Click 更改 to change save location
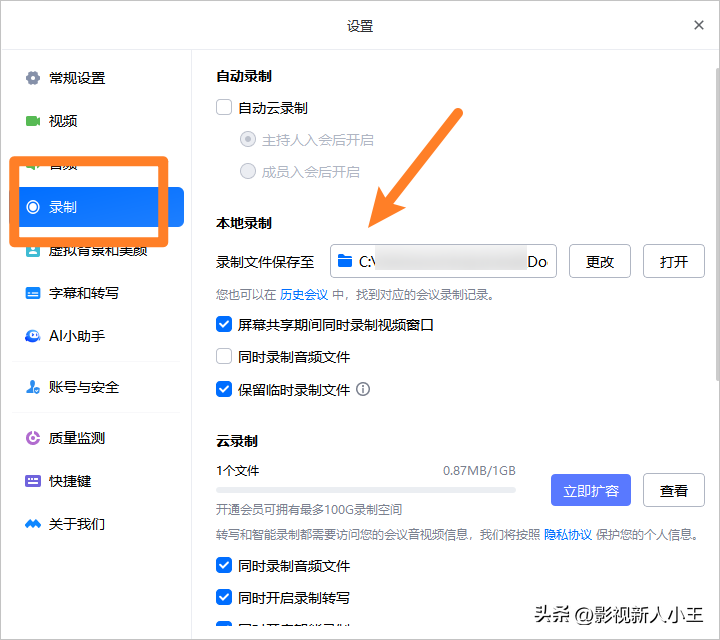The height and width of the screenshot is (640, 720). click(x=600, y=261)
